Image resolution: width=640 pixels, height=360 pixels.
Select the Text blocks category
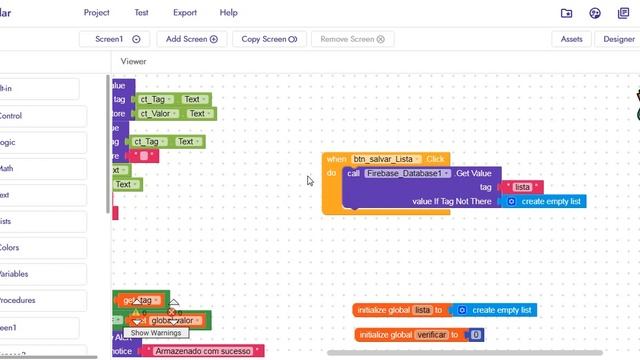tap(43, 195)
